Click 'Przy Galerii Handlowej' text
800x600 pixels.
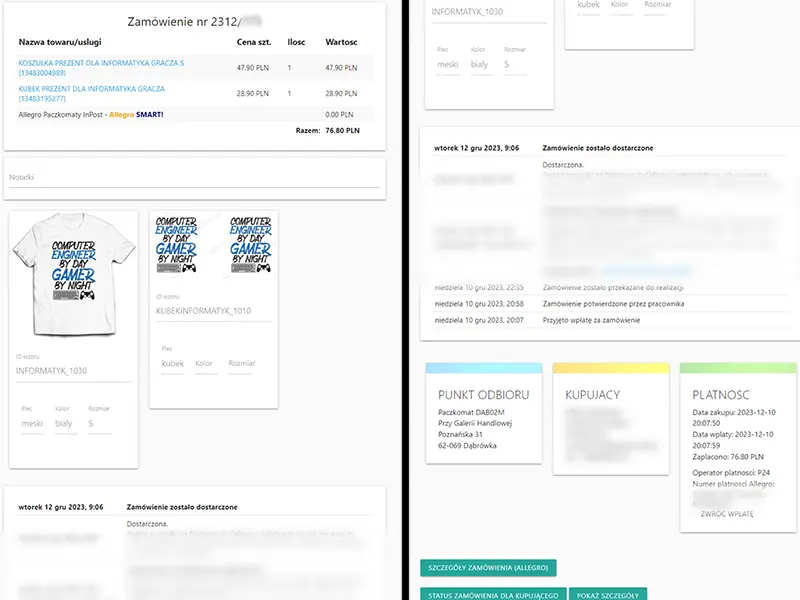tap(474, 423)
